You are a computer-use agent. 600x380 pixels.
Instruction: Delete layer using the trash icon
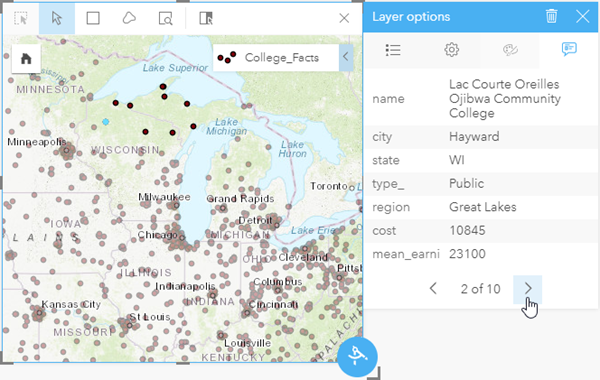(x=551, y=16)
